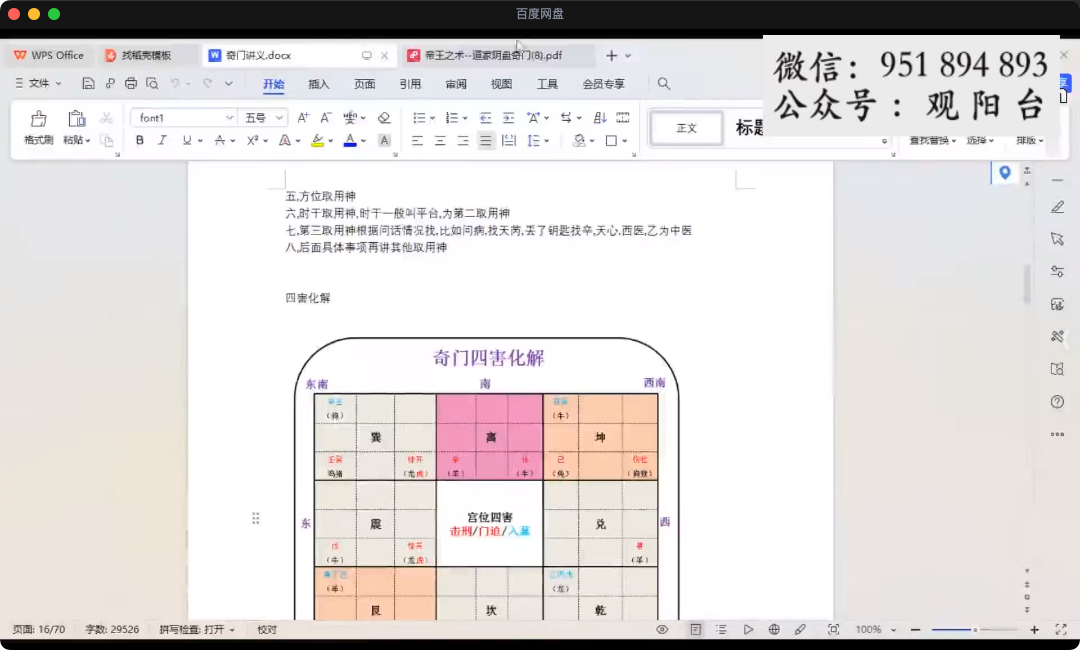The width and height of the screenshot is (1080, 650).
Task: Toggle italic formatting
Action: [162, 141]
